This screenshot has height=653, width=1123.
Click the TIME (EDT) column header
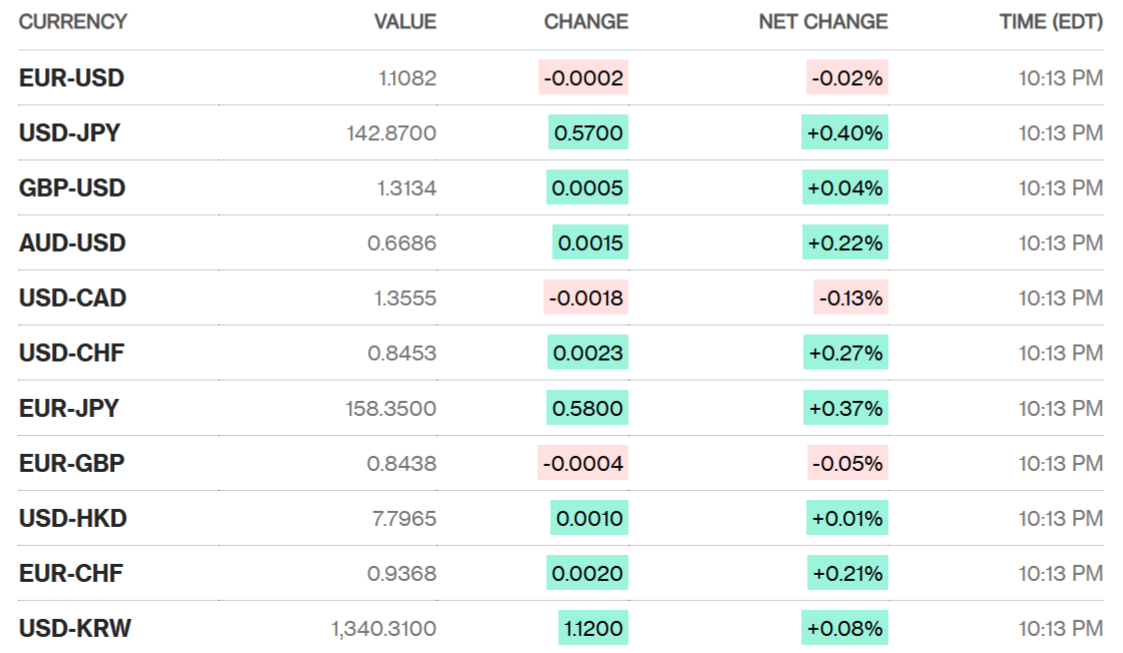pyautogui.click(x=1051, y=22)
